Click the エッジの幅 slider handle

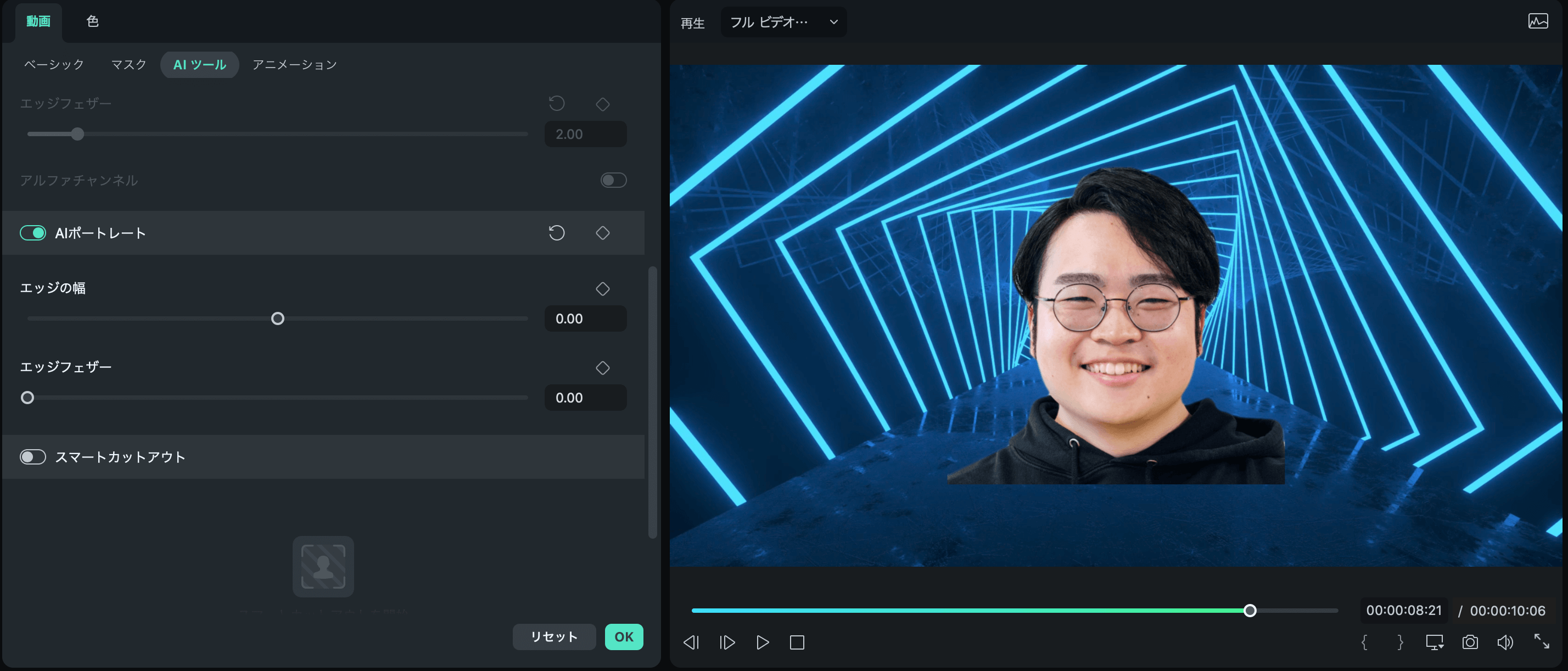coord(278,318)
